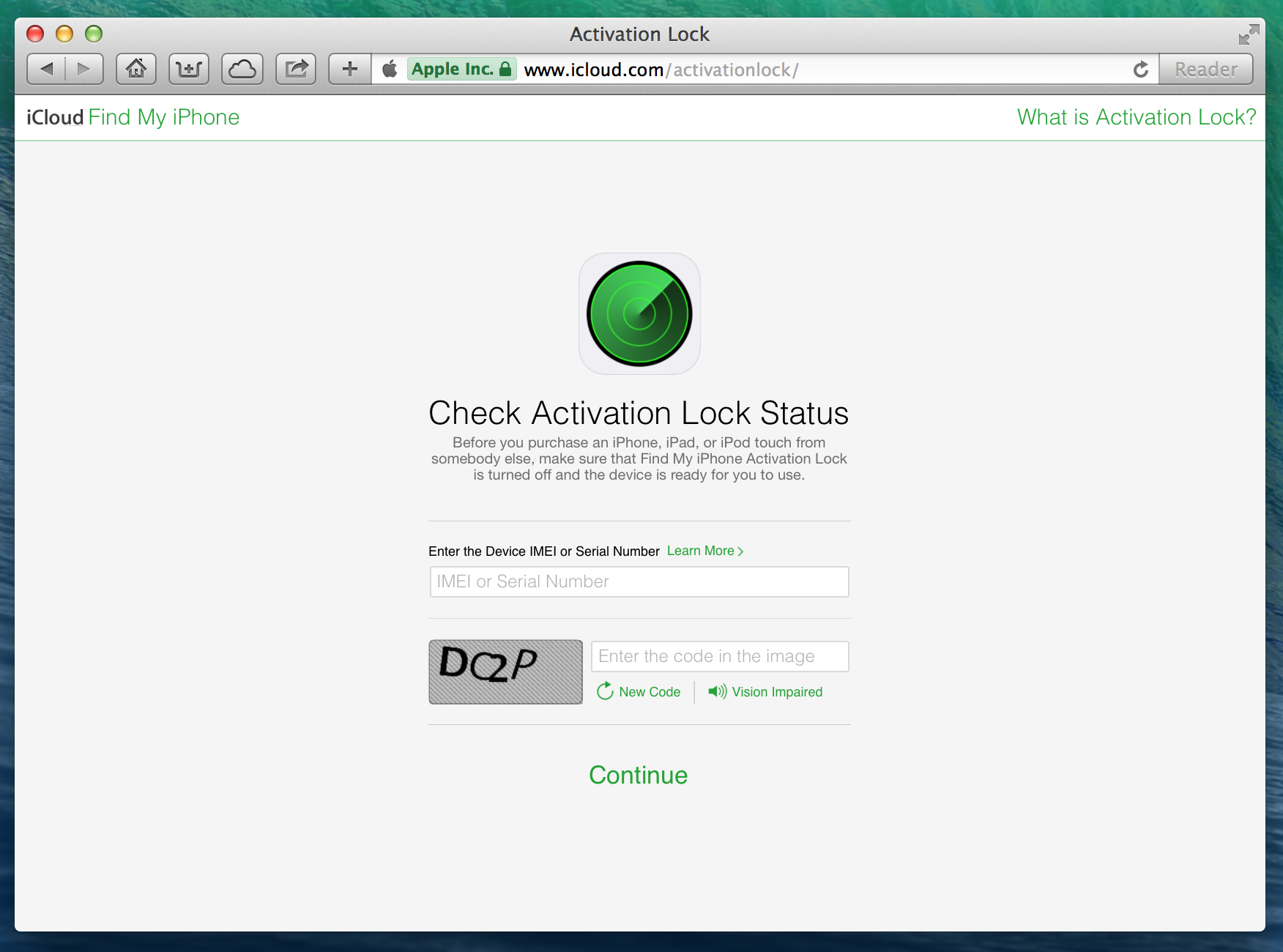Click the Reader button
The image size is (1283, 952).
(x=1205, y=70)
